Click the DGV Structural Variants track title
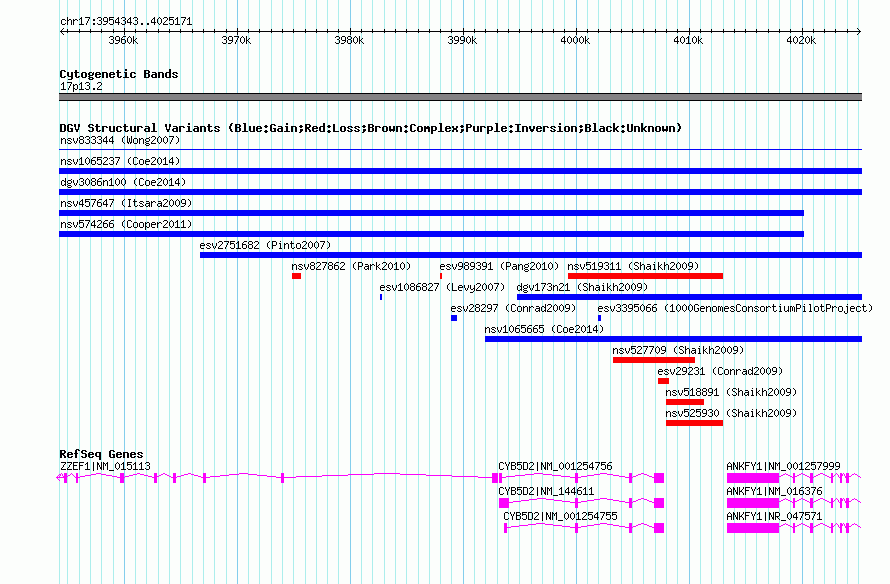The image size is (890, 584). (x=371, y=128)
